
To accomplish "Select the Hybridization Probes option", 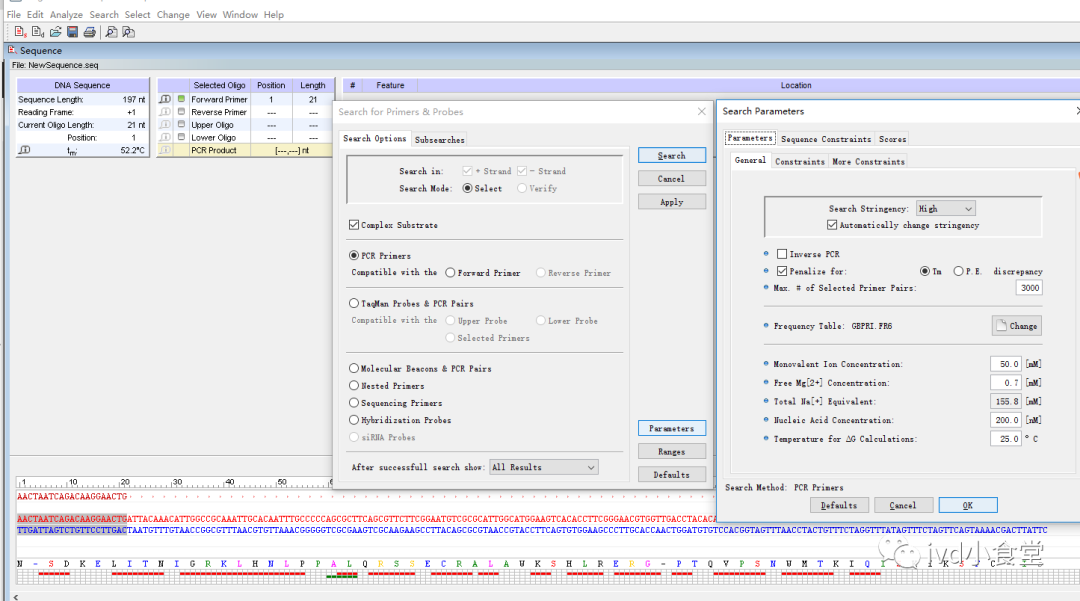I will (354, 420).
